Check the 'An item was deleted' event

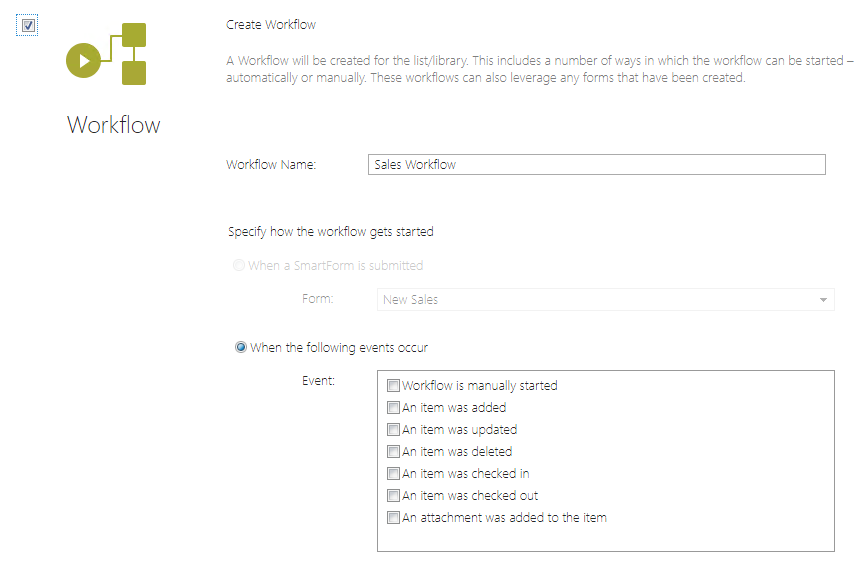coord(393,452)
